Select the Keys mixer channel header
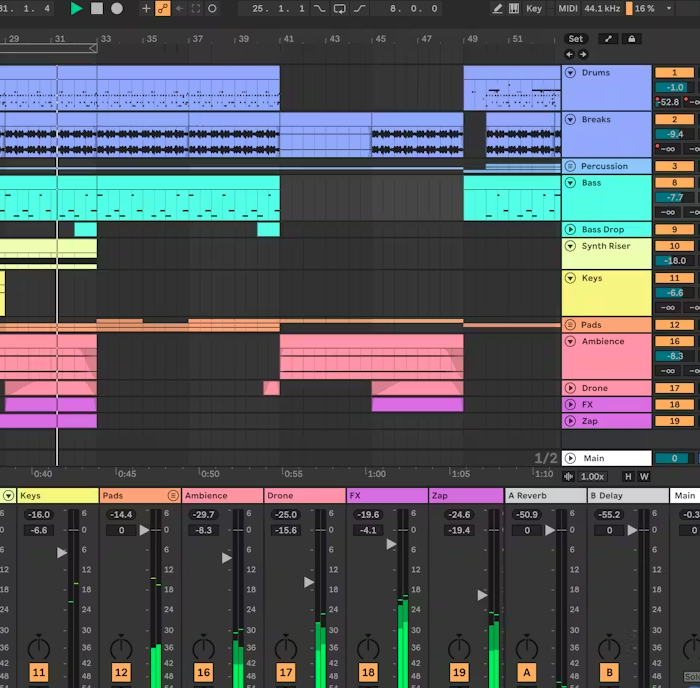The width and height of the screenshot is (700, 688). [58, 496]
